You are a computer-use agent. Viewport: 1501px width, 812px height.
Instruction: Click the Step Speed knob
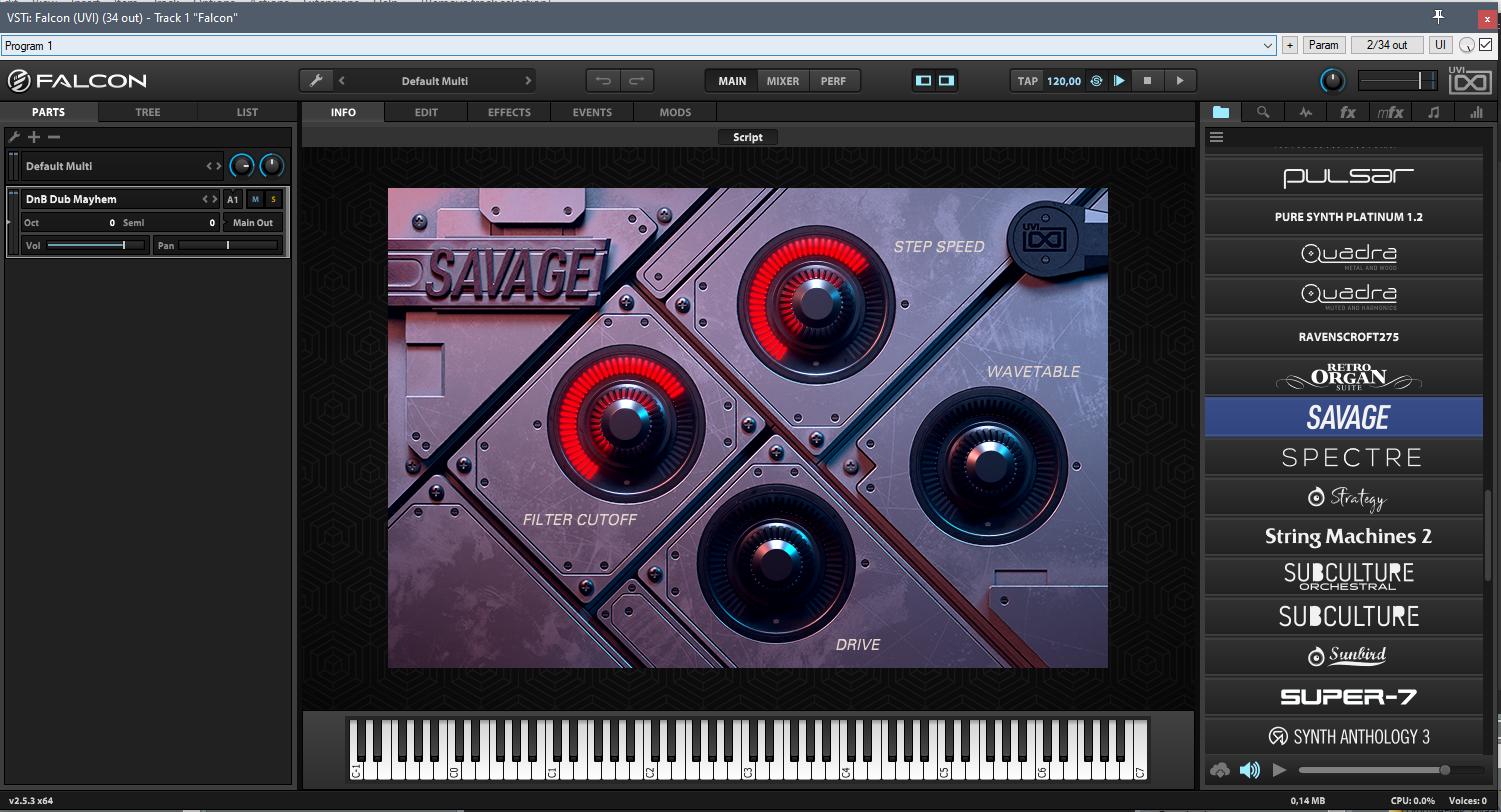[x=816, y=302]
